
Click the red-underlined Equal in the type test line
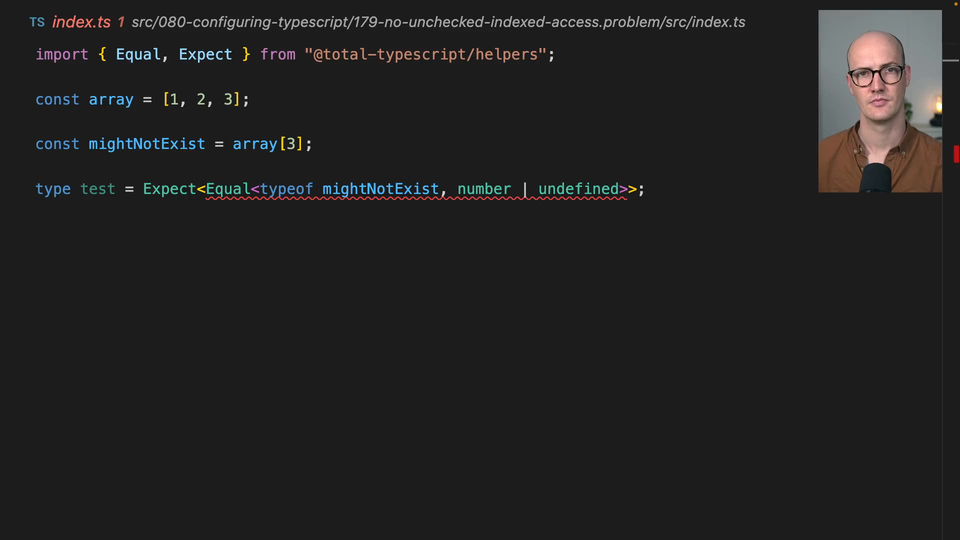click(228, 189)
